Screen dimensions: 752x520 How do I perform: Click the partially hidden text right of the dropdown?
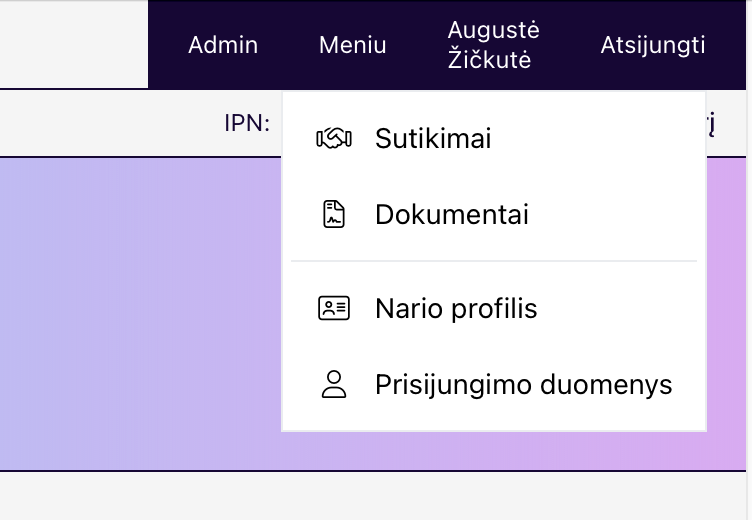(x=712, y=123)
